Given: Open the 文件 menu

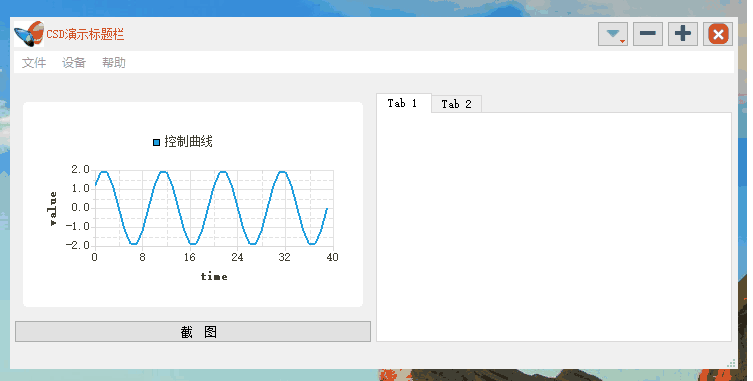Looking at the screenshot, I should [x=34, y=62].
